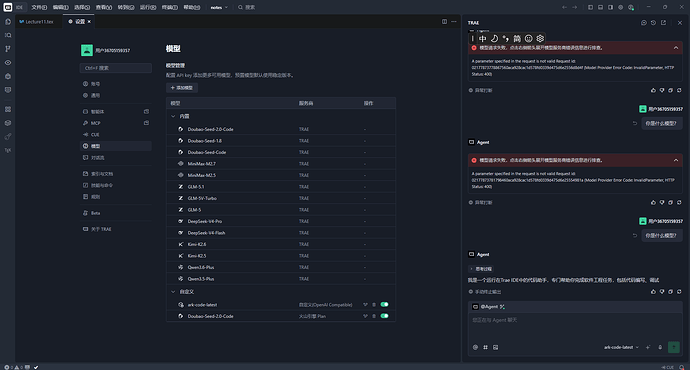This screenshot has height=370, width=690.
Task: Click the eye preview icon in activity bar
Action: 8,62
